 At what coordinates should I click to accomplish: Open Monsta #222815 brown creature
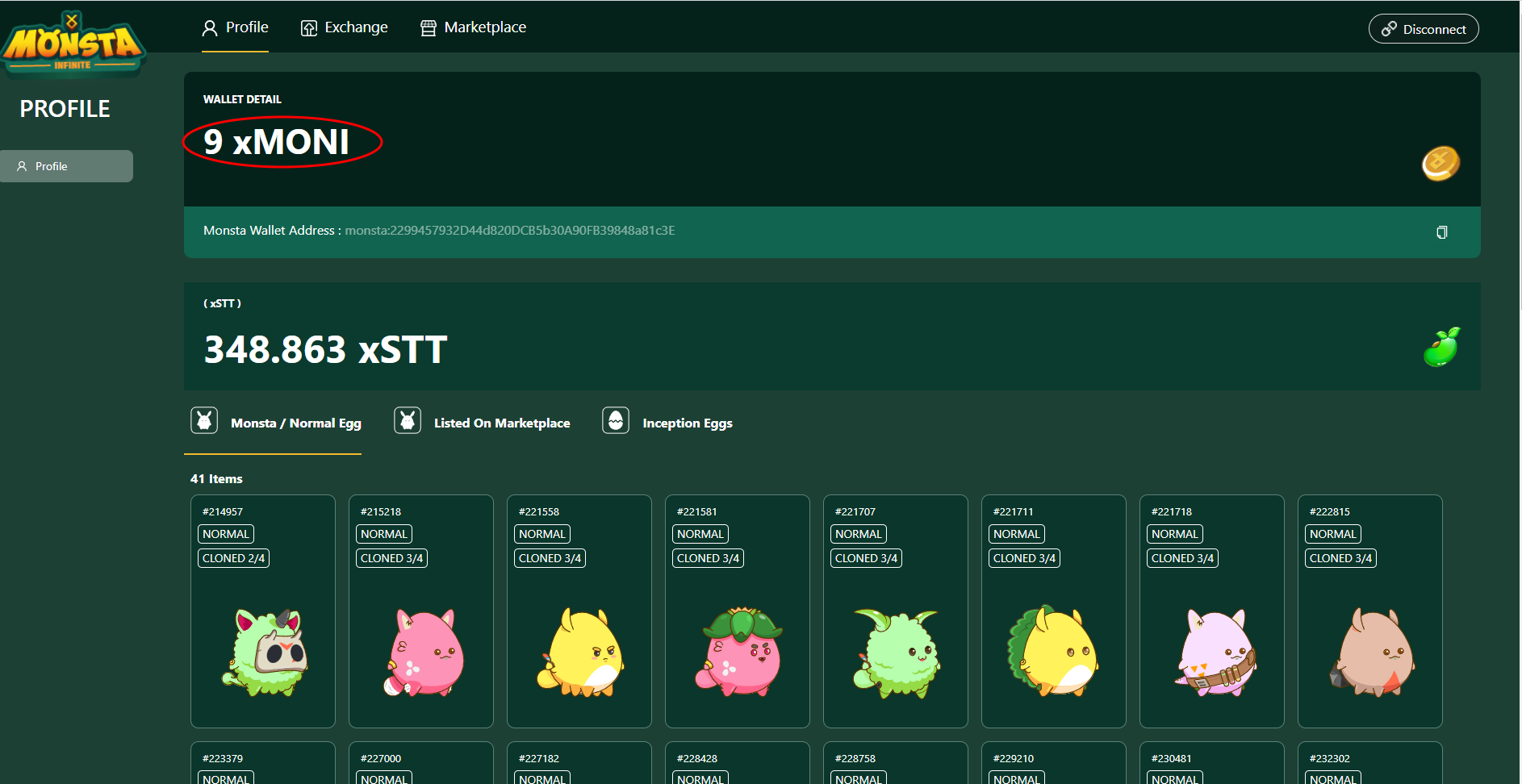point(1372,652)
